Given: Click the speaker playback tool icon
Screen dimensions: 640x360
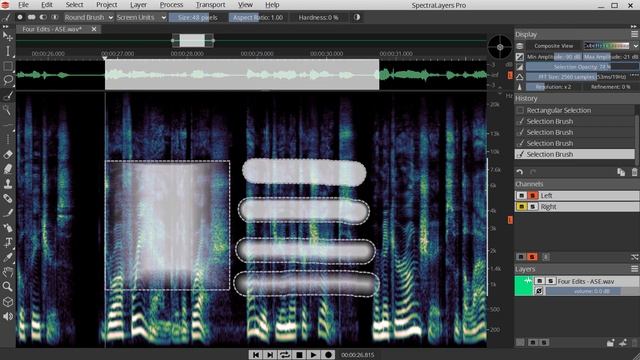Looking at the screenshot, I should pos(8,316).
